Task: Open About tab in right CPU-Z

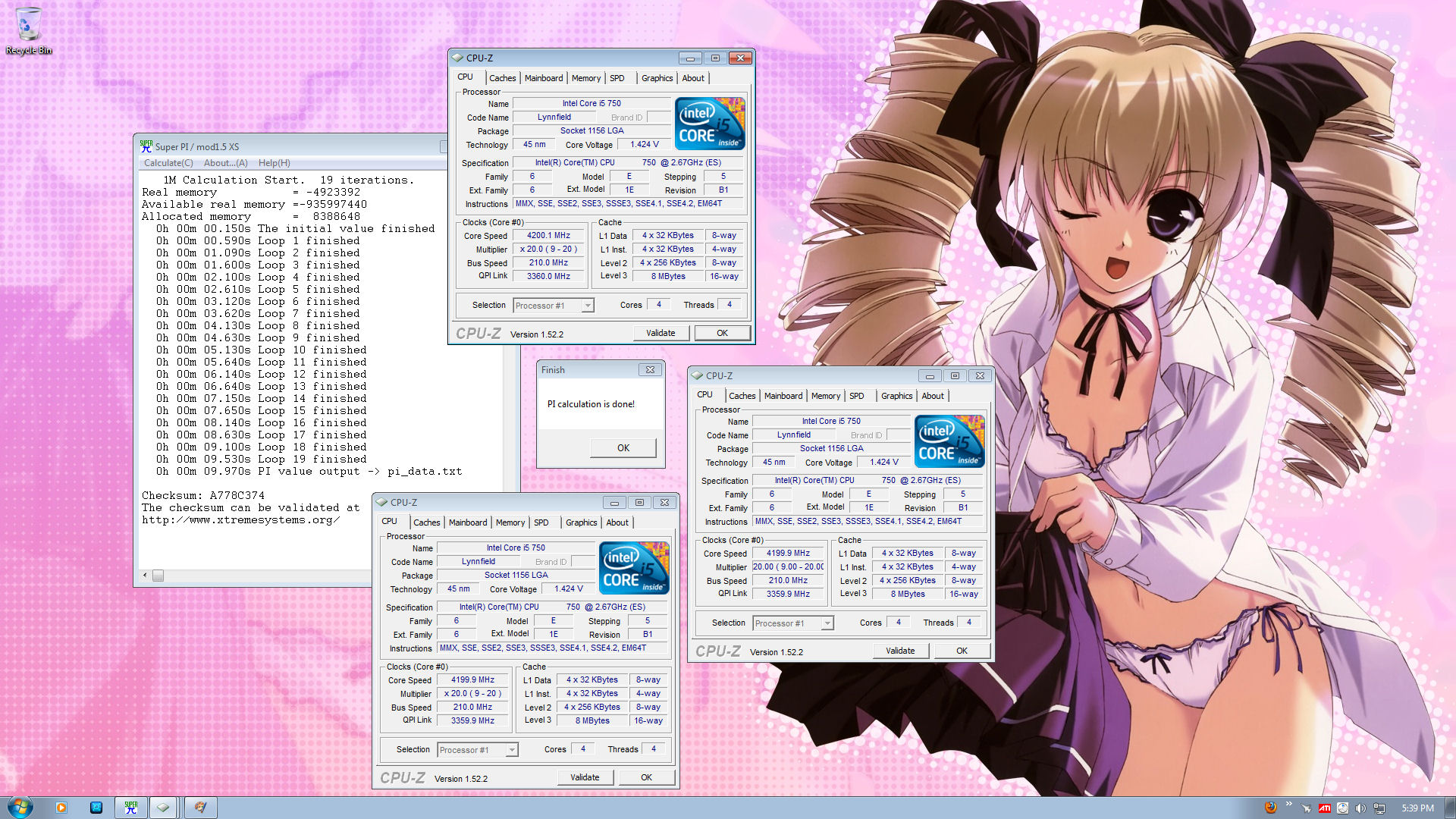Action: [933, 396]
